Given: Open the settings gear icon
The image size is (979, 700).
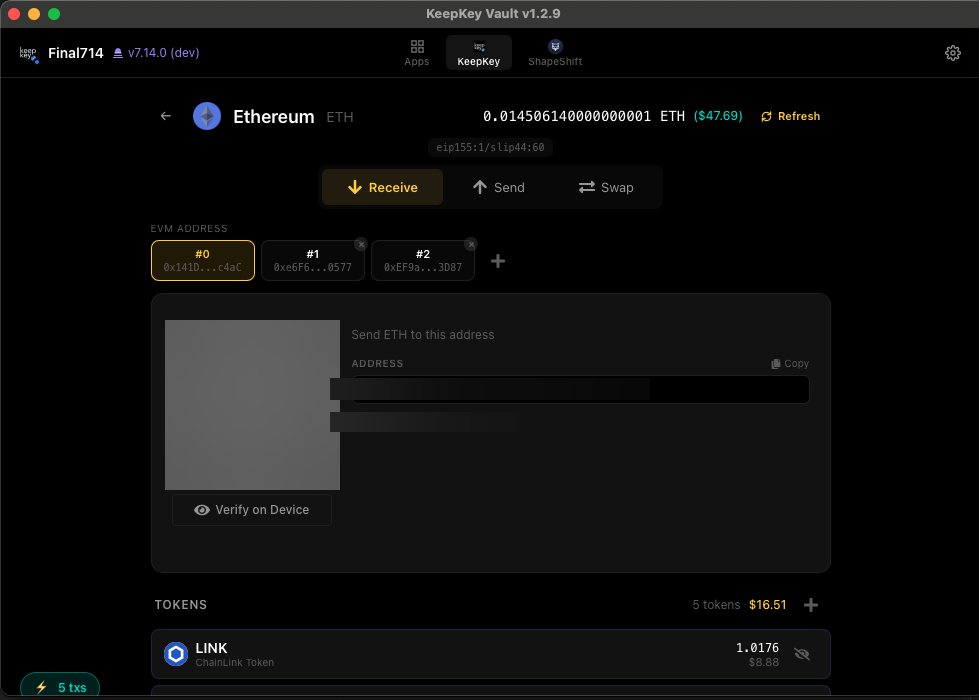Looking at the screenshot, I should (952, 53).
